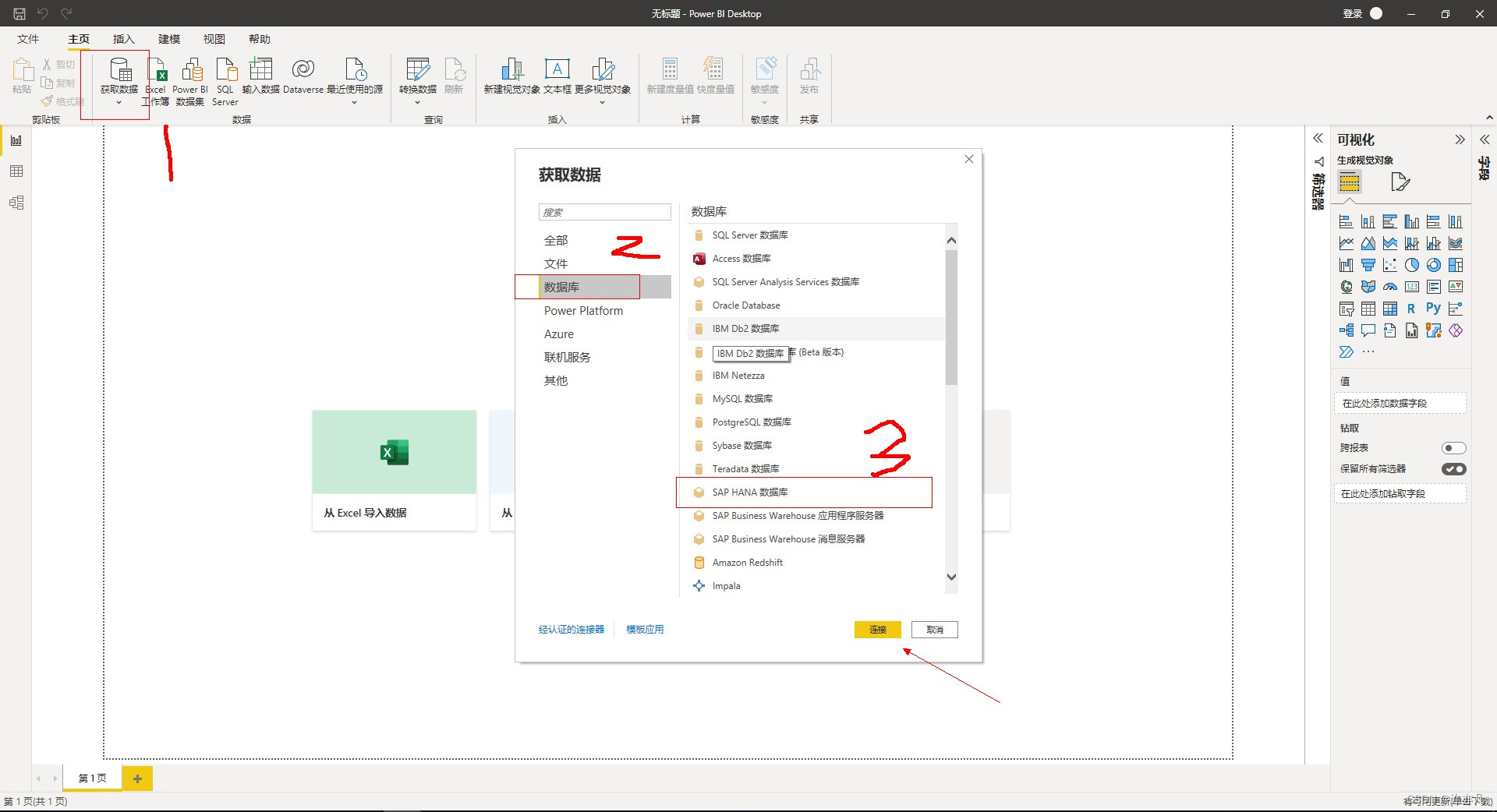Click Transform Data (转换数据) icon
This screenshot has height=812, width=1497.
click(418, 69)
